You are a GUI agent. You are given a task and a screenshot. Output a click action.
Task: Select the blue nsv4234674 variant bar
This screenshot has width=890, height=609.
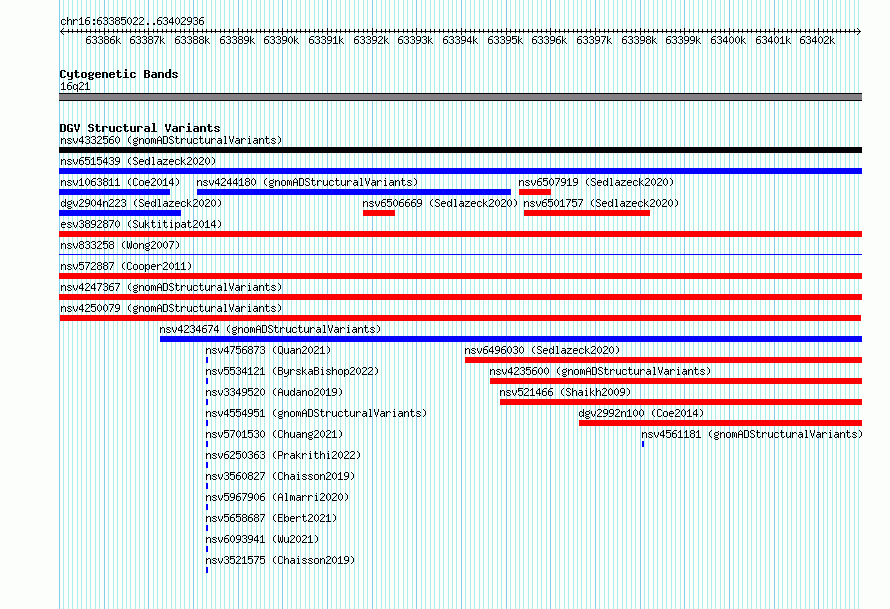511,339
